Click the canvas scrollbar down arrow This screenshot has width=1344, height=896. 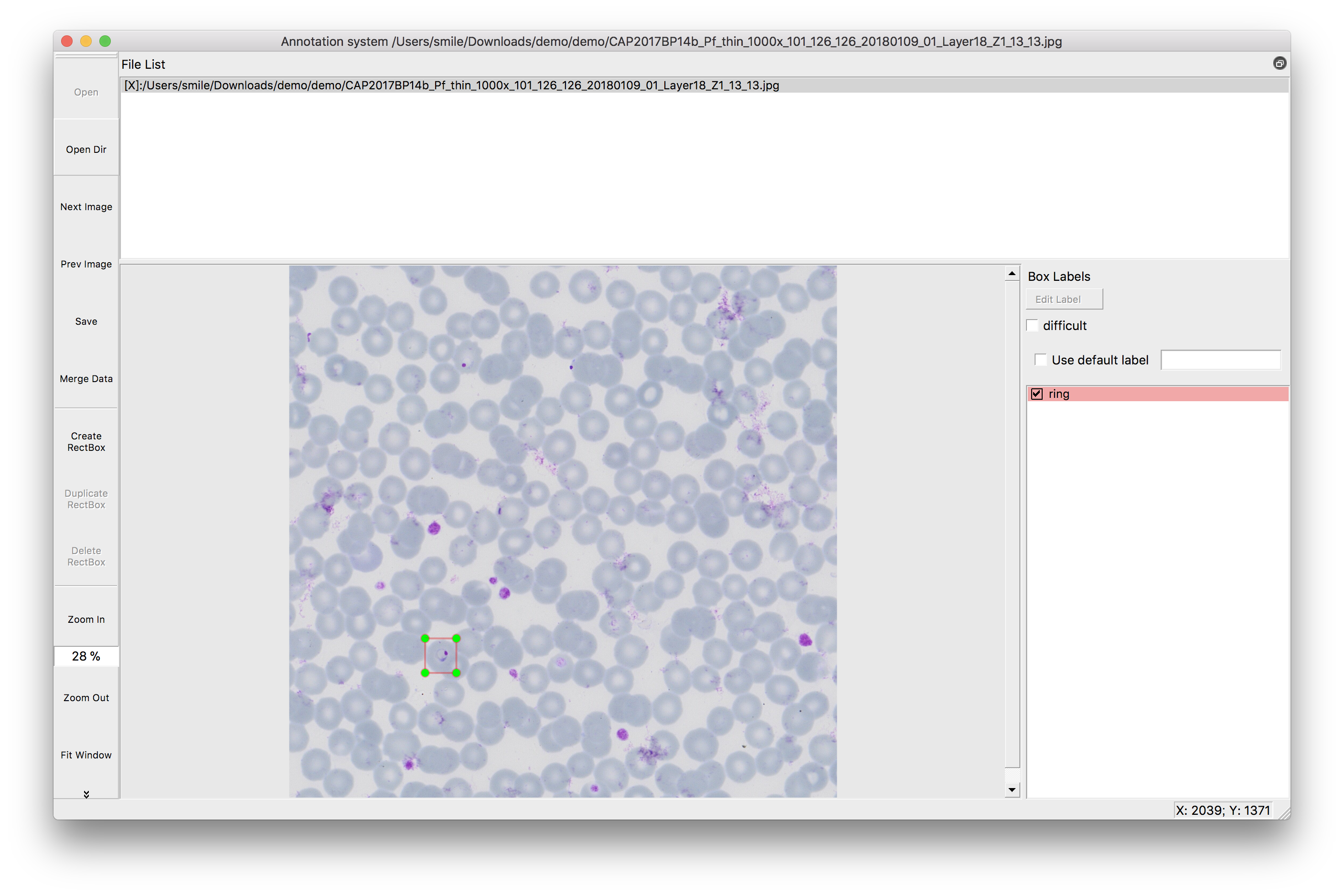(1012, 789)
